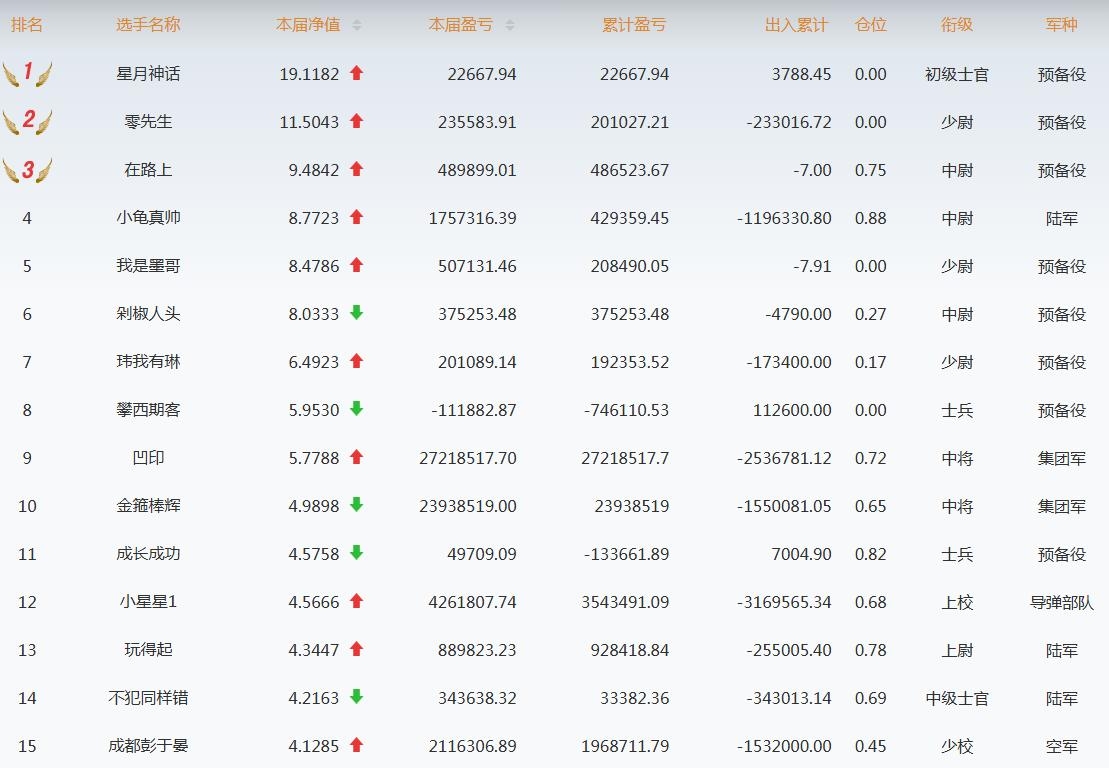Screen dimensions: 1109x768
Task: Sort by 本届净值 using sort arrows
Action: (x=357, y=25)
